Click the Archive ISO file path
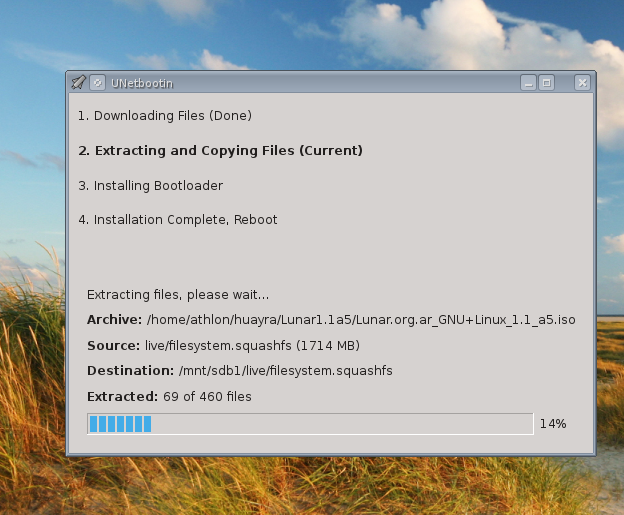The width and height of the screenshot is (624, 515). [361, 320]
